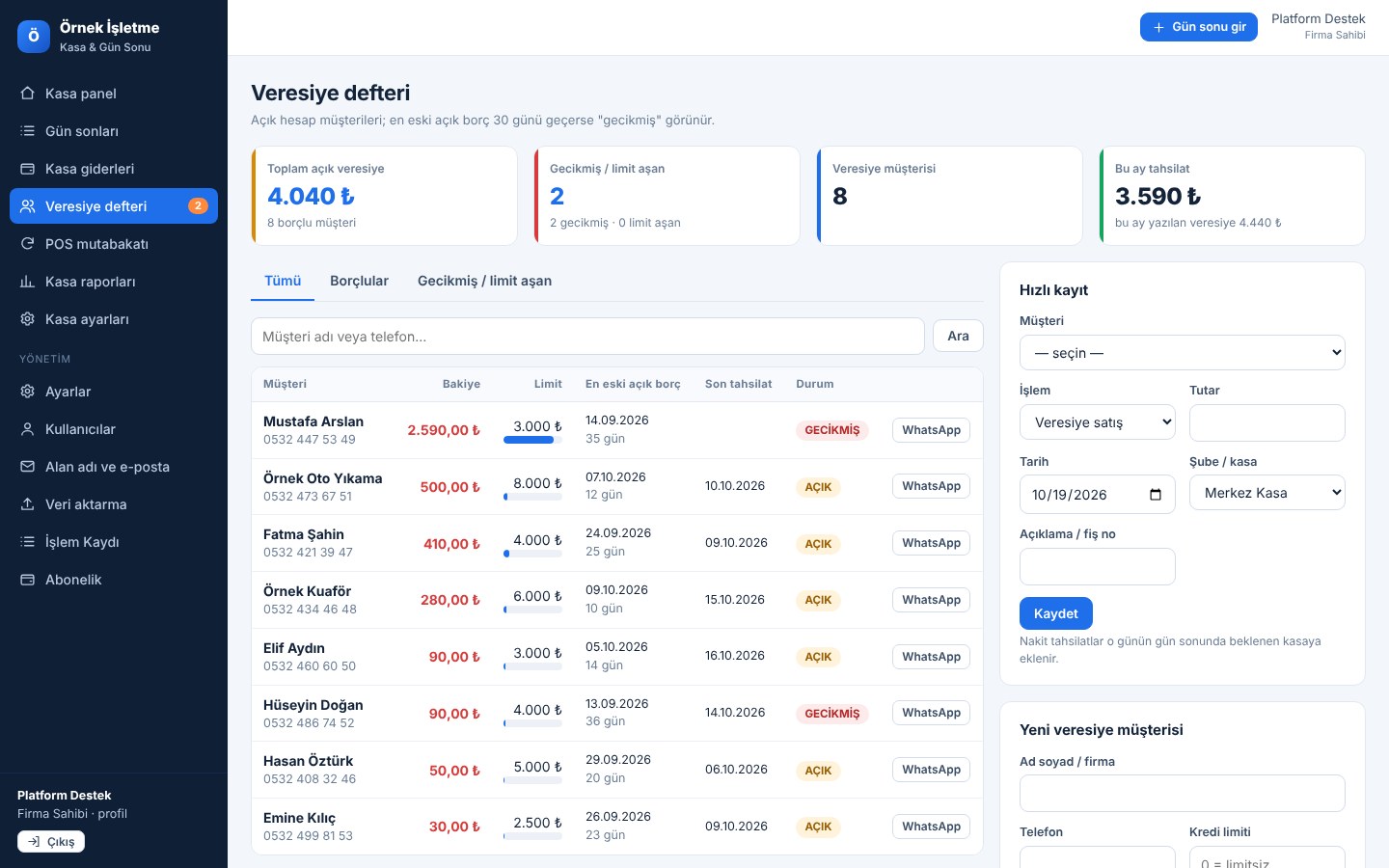This screenshot has width=1389, height=868.
Task: Click customer name Elif Aydın
Action: click(294, 648)
